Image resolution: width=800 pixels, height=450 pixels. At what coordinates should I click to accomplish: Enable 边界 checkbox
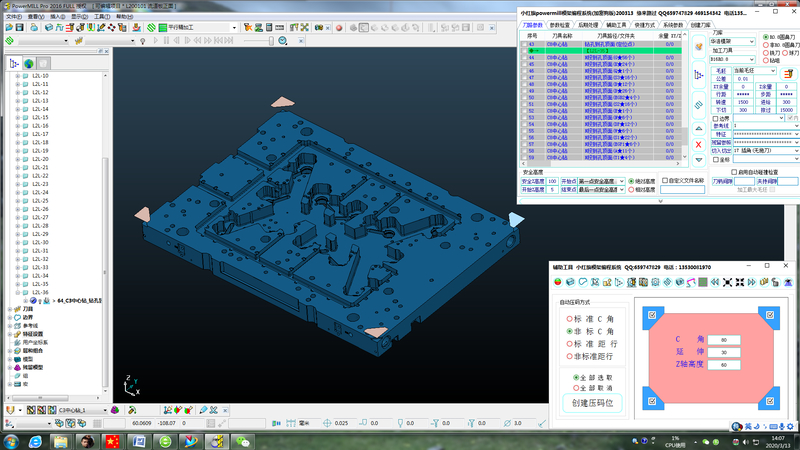[x=716, y=118]
